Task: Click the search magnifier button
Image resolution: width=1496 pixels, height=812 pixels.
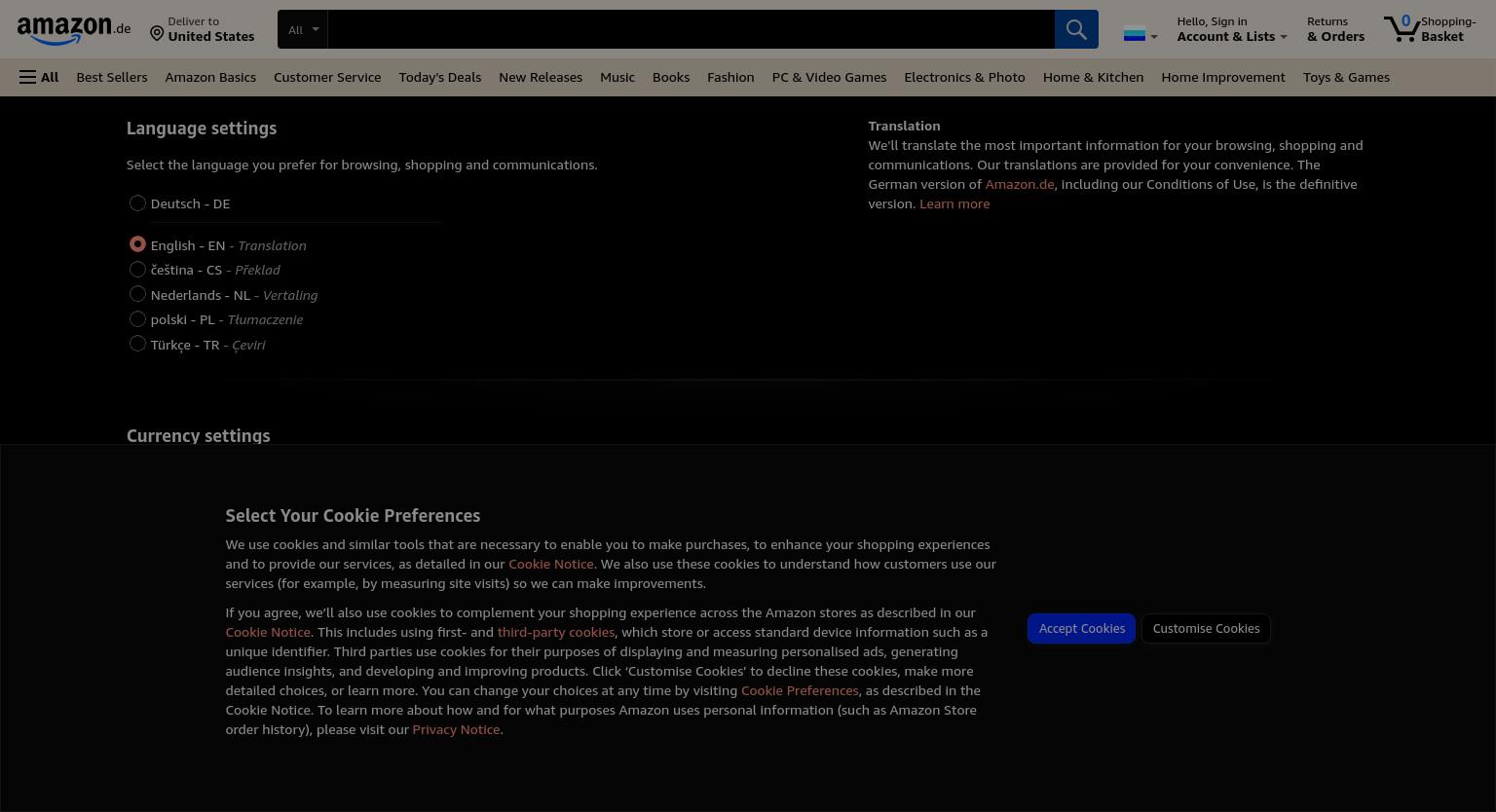Action: [x=1076, y=29]
